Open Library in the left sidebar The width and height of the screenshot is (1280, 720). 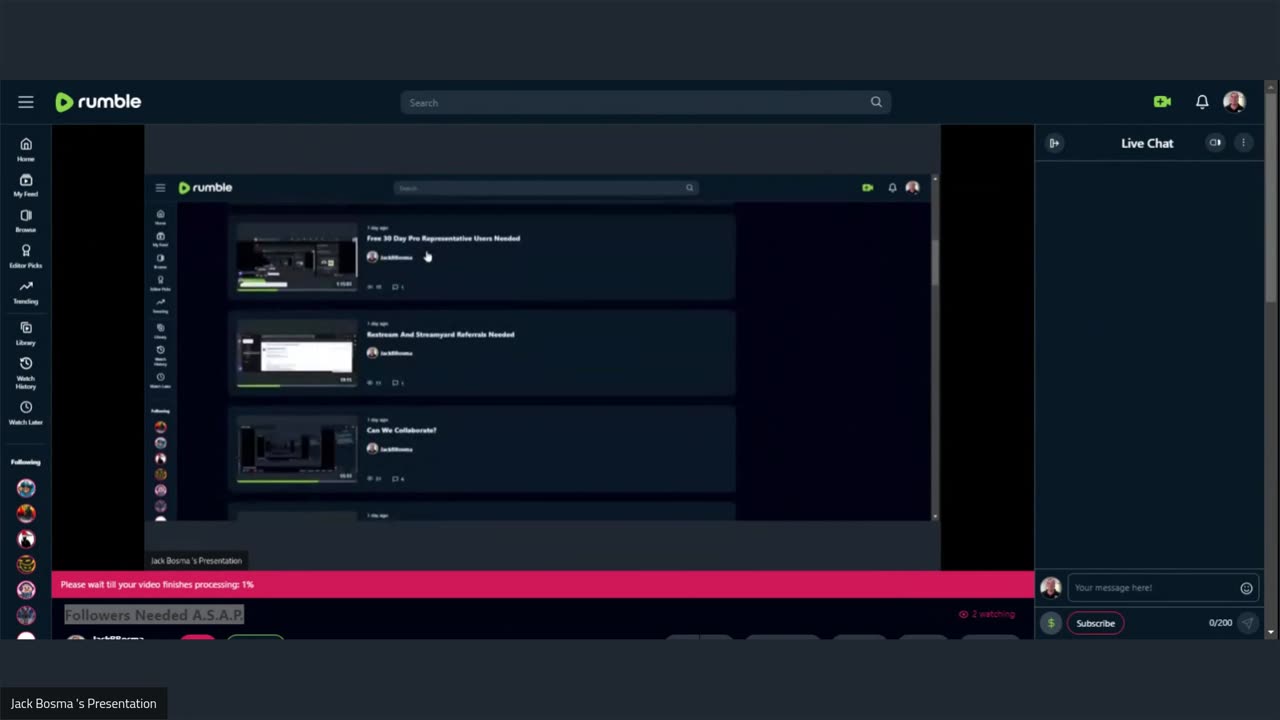[26, 334]
